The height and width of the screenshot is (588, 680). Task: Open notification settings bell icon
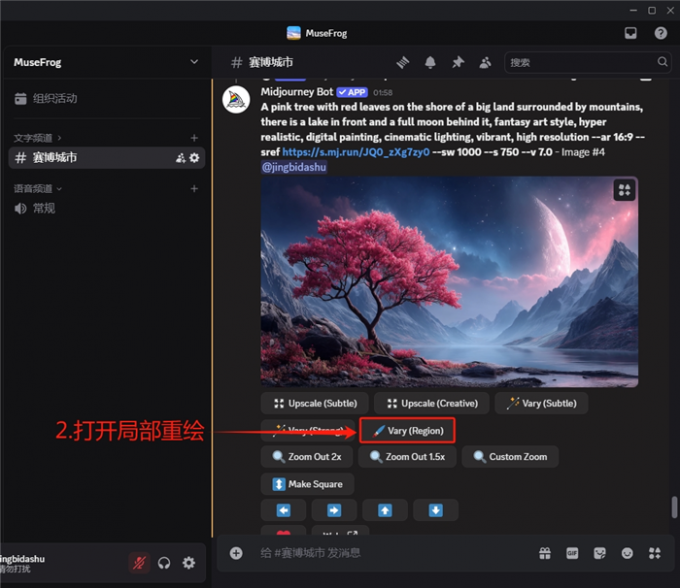[430, 62]
